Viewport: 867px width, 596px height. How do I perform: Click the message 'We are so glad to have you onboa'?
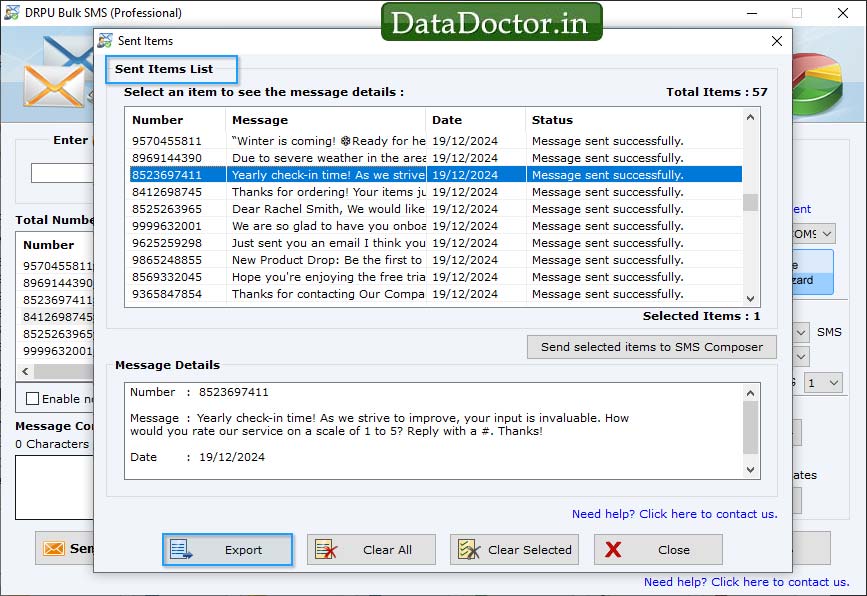coord(328,226)
